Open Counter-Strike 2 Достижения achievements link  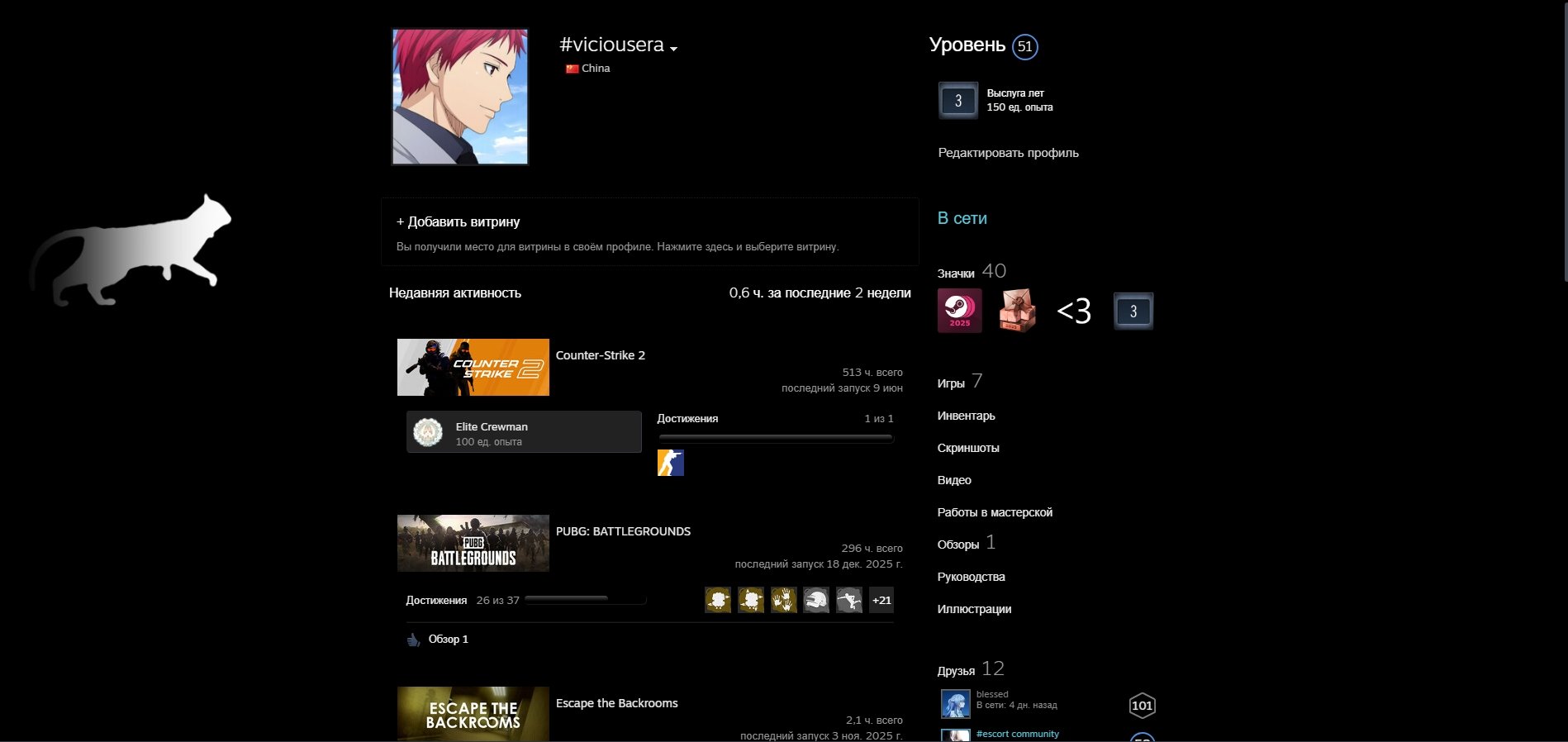point(687,419)
